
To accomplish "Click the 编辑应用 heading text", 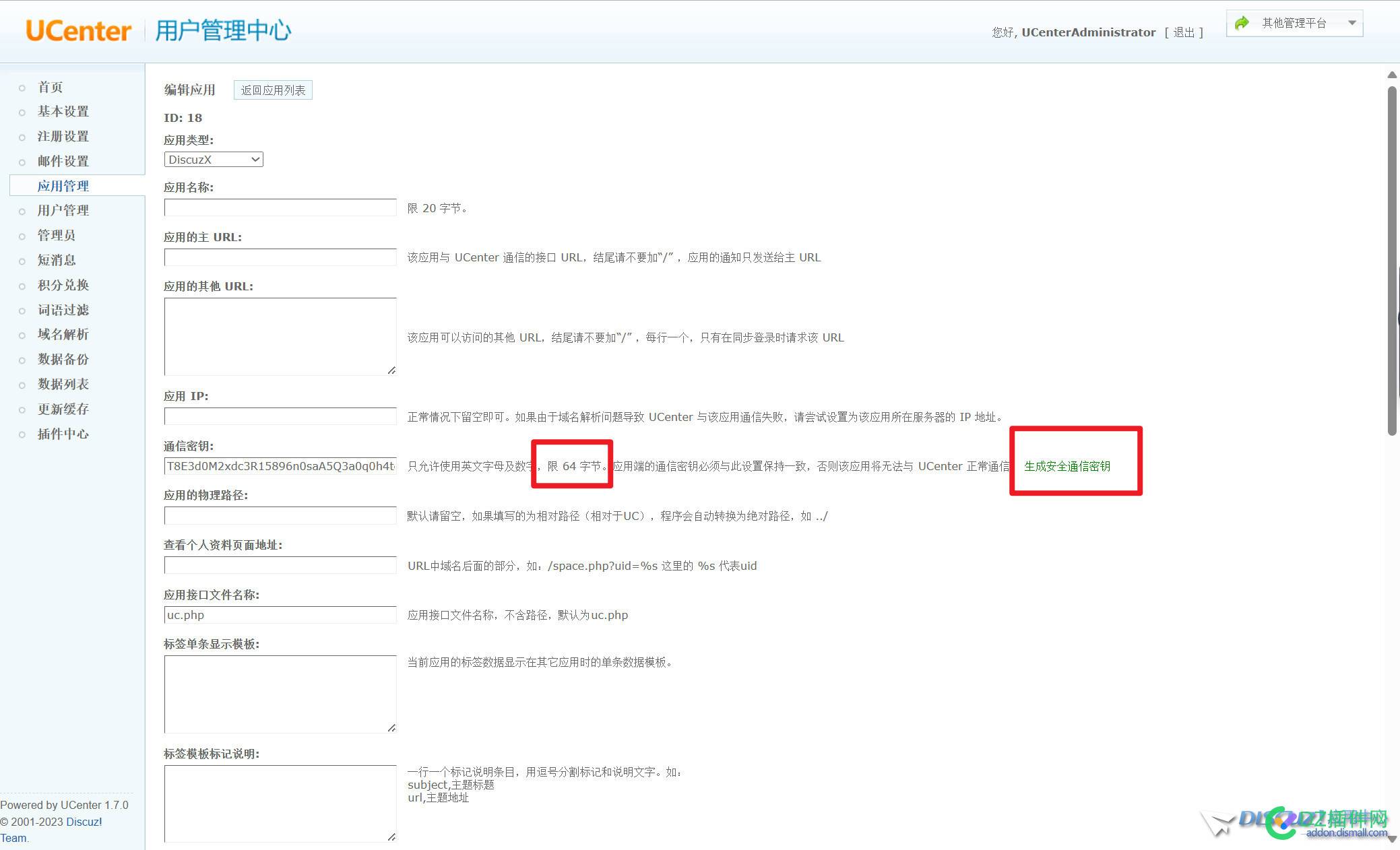I will 190,90.
